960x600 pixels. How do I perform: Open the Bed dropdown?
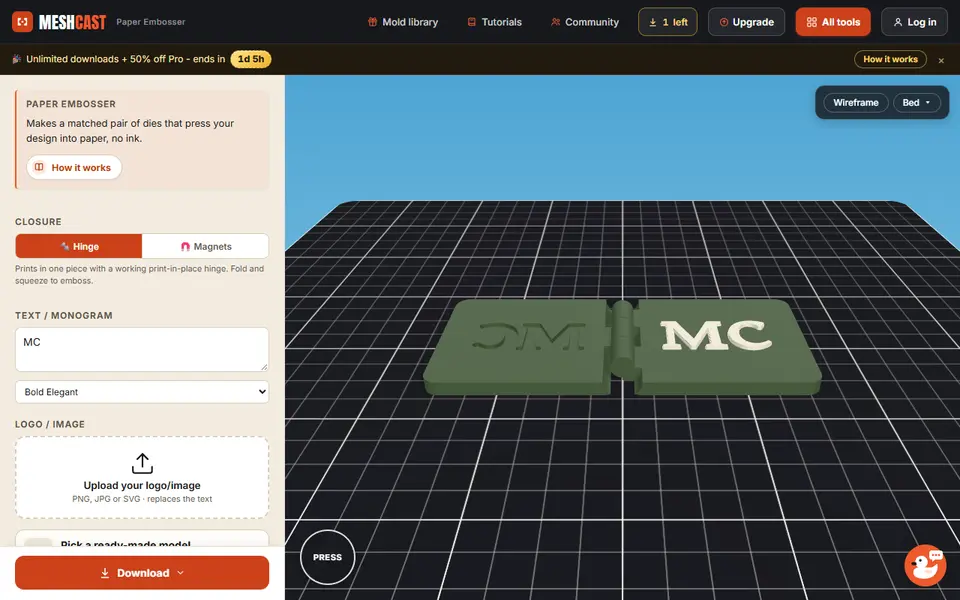pos(917,102)
